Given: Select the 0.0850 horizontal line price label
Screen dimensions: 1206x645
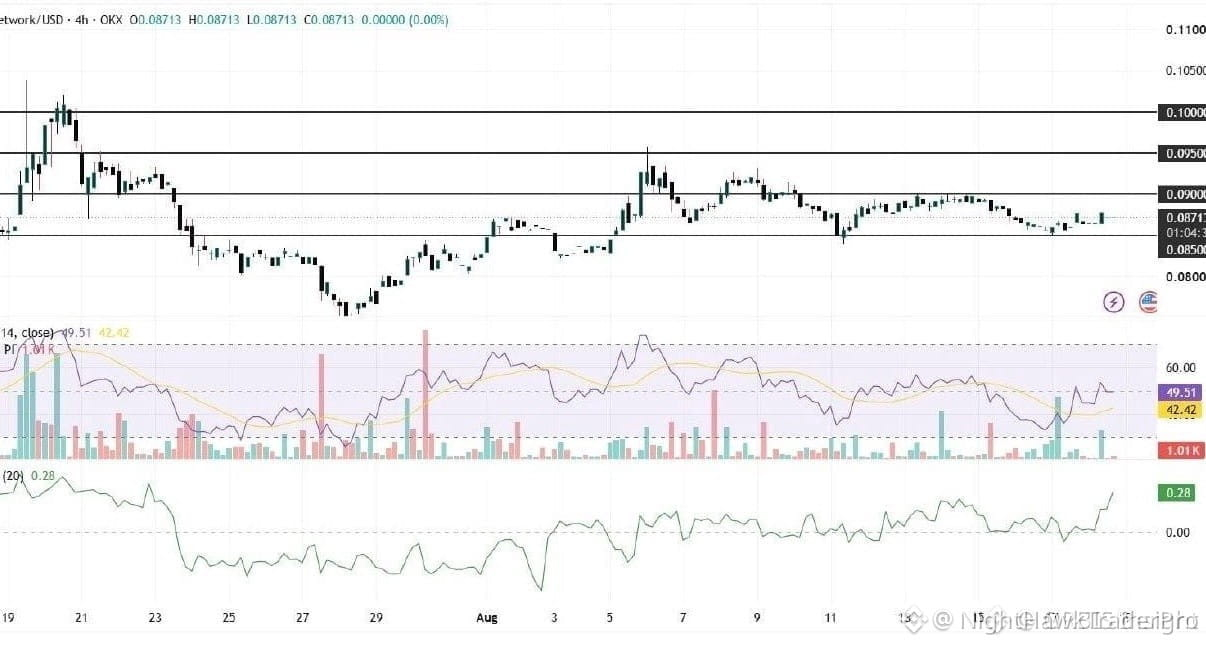Looking at the screenshot, I should coord(1181,250).
